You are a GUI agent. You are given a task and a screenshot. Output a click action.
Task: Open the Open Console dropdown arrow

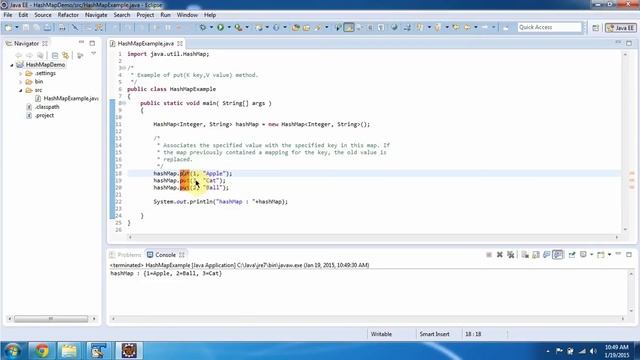[609, 255]
